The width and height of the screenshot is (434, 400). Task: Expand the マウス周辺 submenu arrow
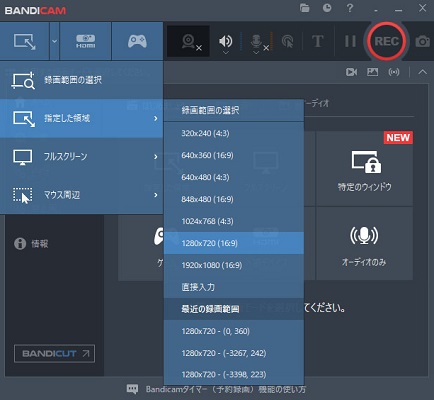(x=156, y=195)
